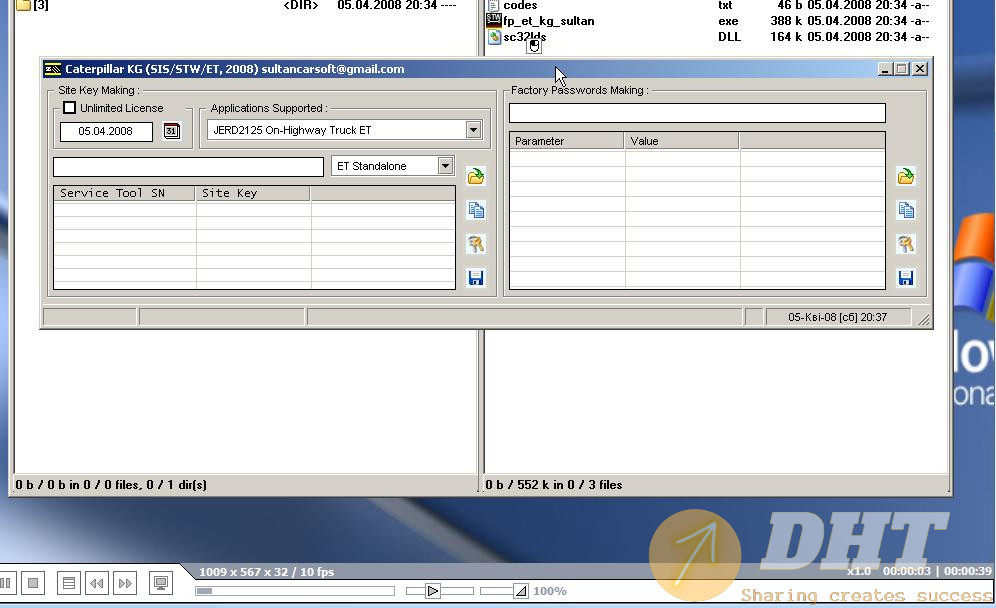
Task: Select the sc32lds DLL file icon
Action: [x=494, y=37]
